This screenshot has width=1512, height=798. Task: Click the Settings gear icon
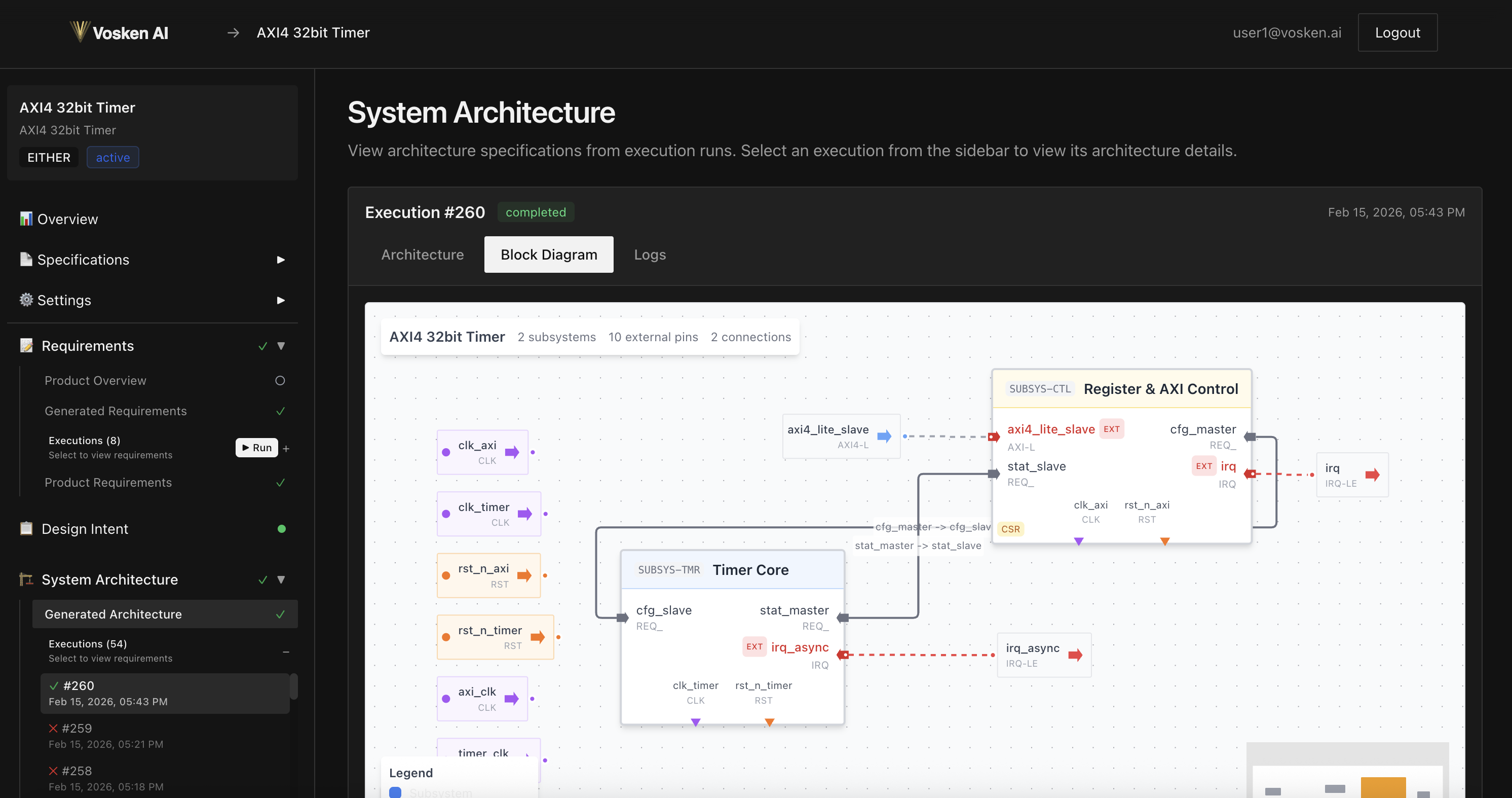tap(26, 300)
